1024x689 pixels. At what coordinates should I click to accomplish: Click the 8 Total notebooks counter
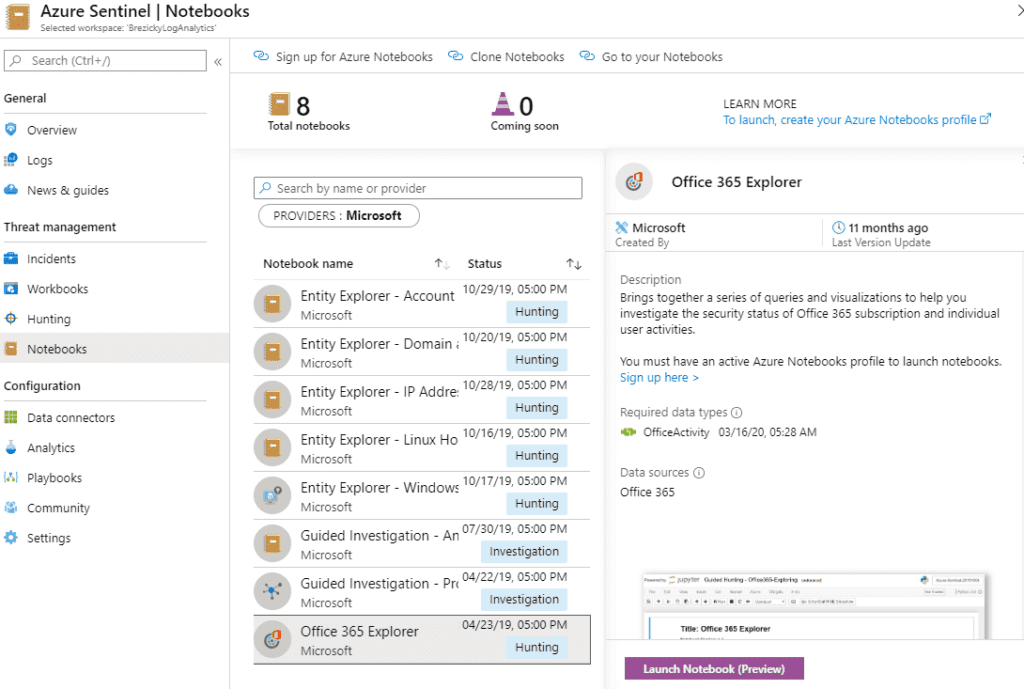308,112
